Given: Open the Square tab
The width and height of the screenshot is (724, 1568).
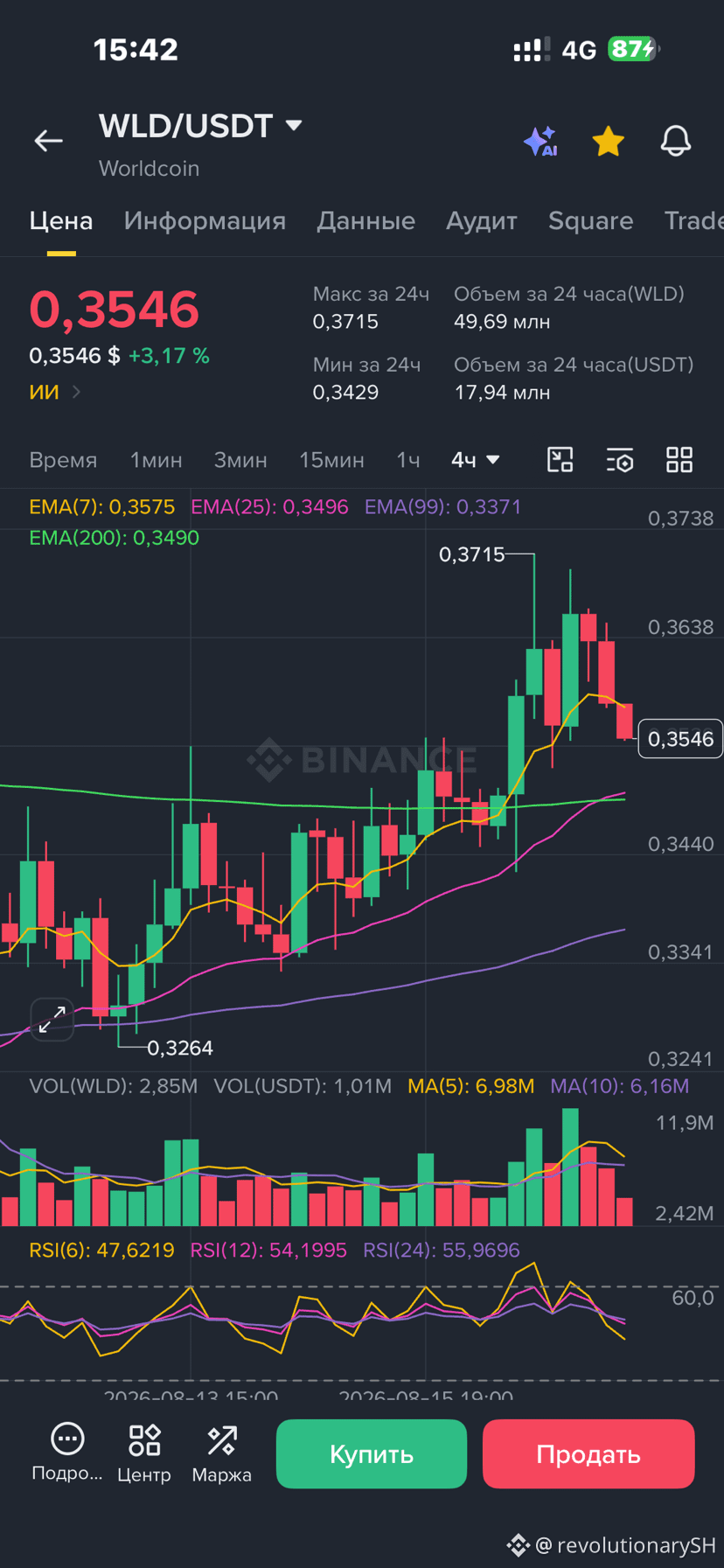Looking at the screenshot, I should [x=590, y=220].
